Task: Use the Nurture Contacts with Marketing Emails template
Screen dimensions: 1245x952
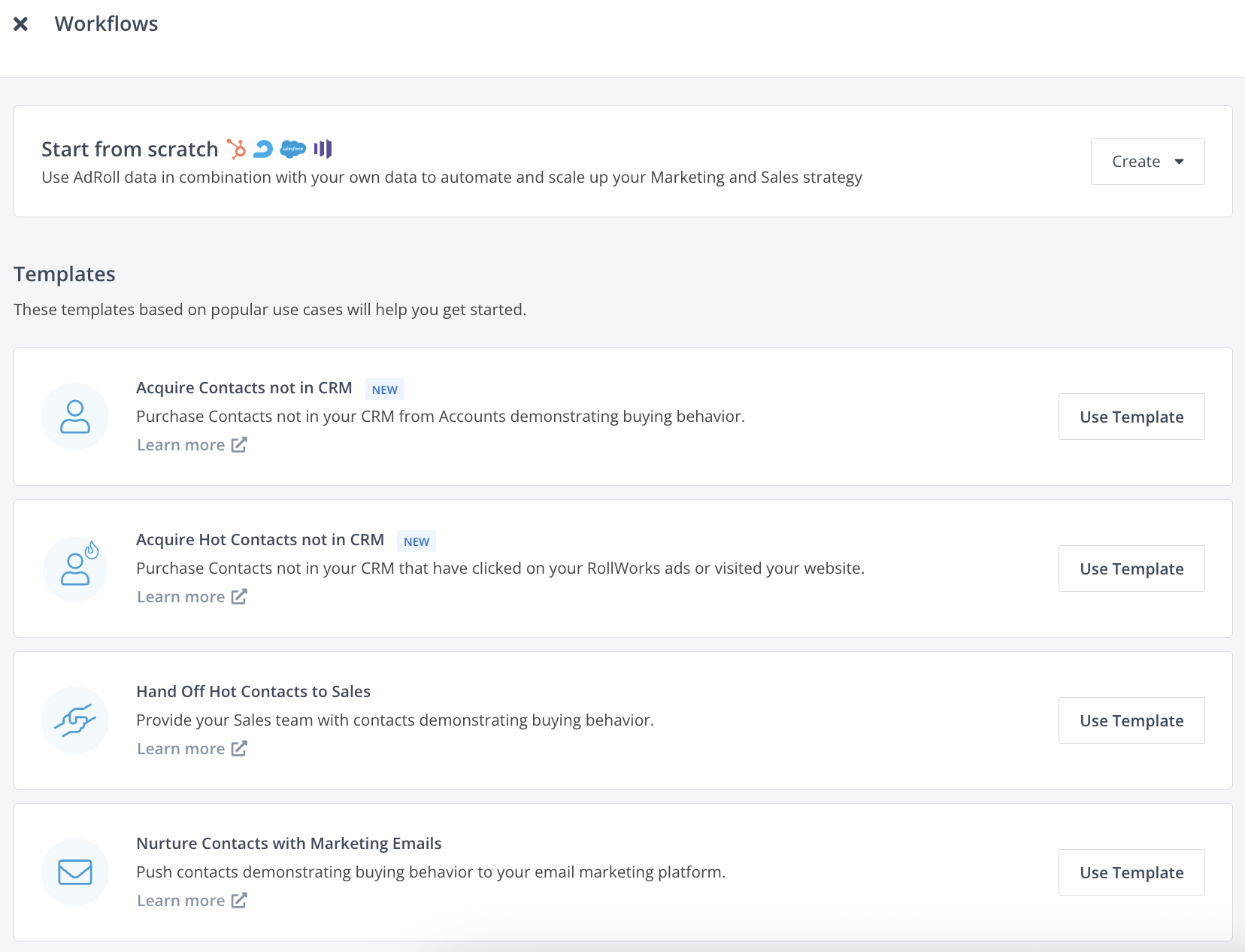Action: [x=1131, y=872]
